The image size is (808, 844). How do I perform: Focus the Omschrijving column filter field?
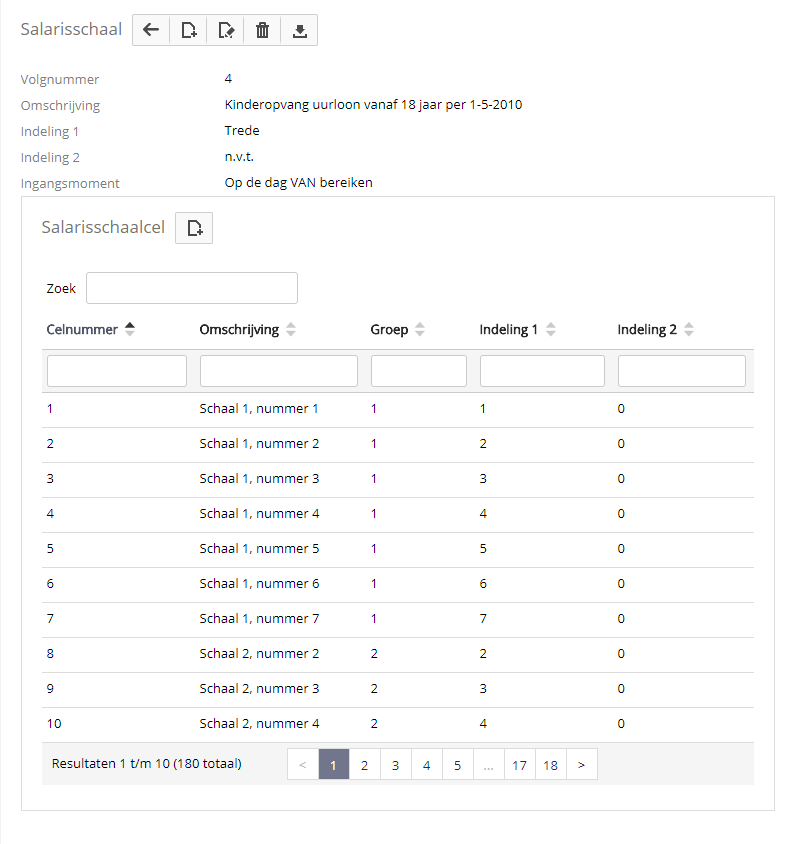tap(278, 371)
